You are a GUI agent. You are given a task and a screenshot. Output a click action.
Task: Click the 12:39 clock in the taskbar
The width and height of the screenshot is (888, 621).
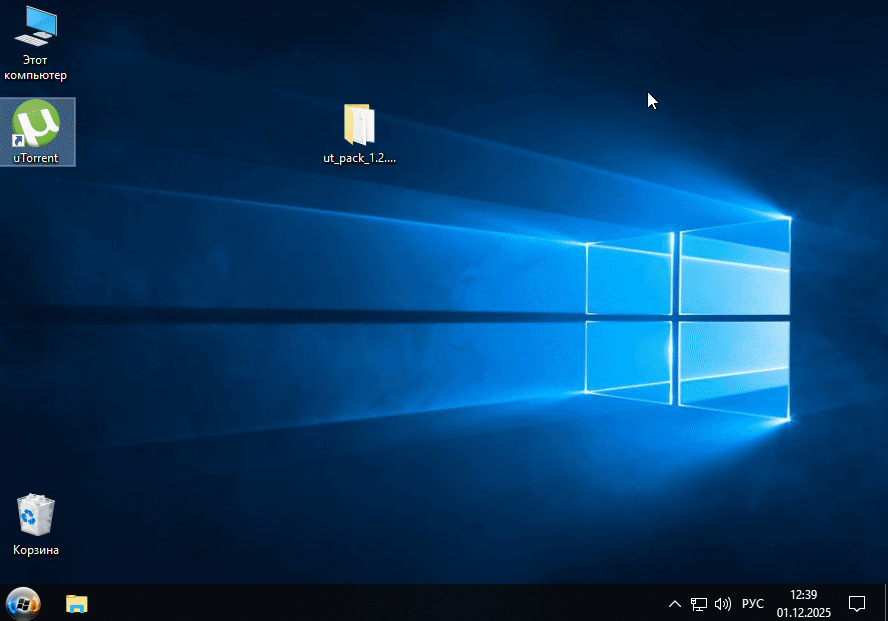point(803,595)
